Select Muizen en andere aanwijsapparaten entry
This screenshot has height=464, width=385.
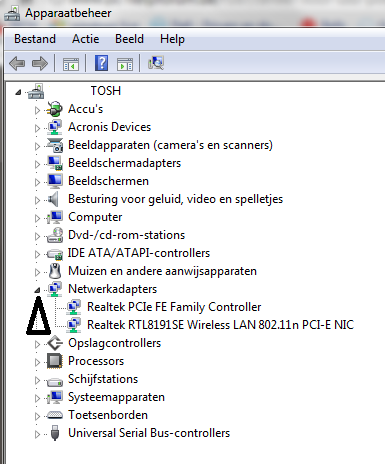[x=162, y=271]
